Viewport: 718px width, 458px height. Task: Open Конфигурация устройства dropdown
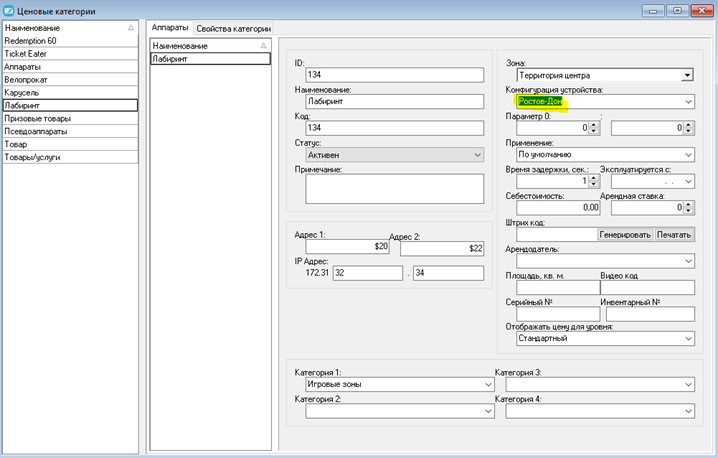click(x=688, y=102)
